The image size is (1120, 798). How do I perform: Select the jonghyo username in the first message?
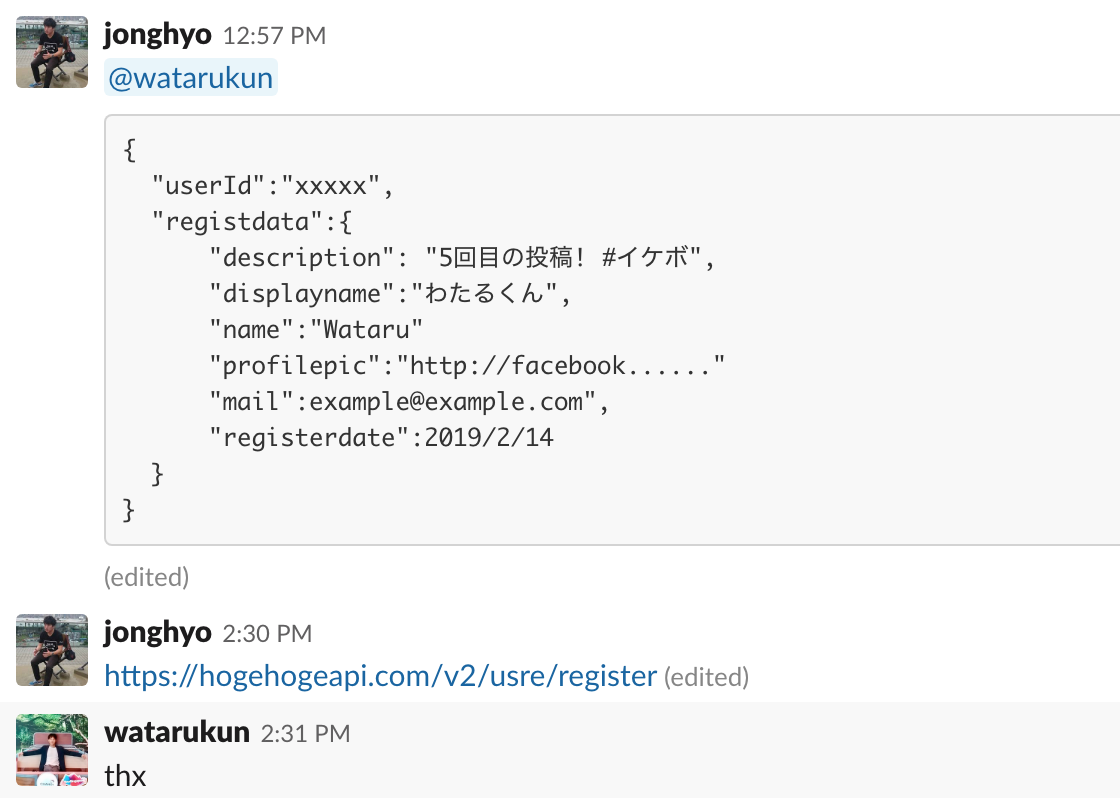click(x=156, y=33)
